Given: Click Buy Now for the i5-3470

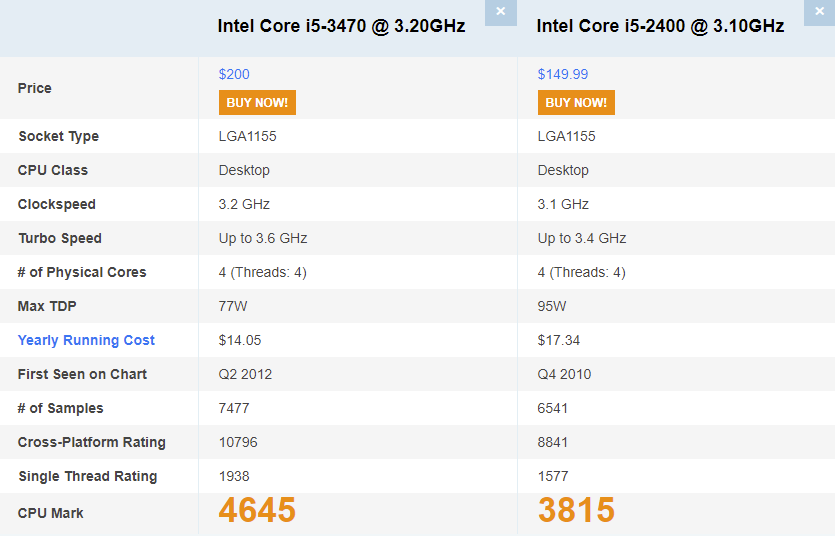Looking at the screenshot, I should [257, 102].
